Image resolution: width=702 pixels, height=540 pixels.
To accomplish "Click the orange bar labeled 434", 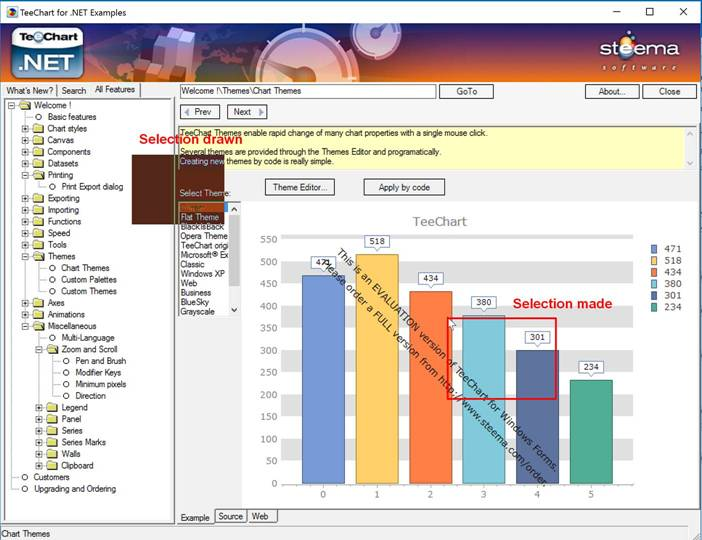I will point(430,387).
